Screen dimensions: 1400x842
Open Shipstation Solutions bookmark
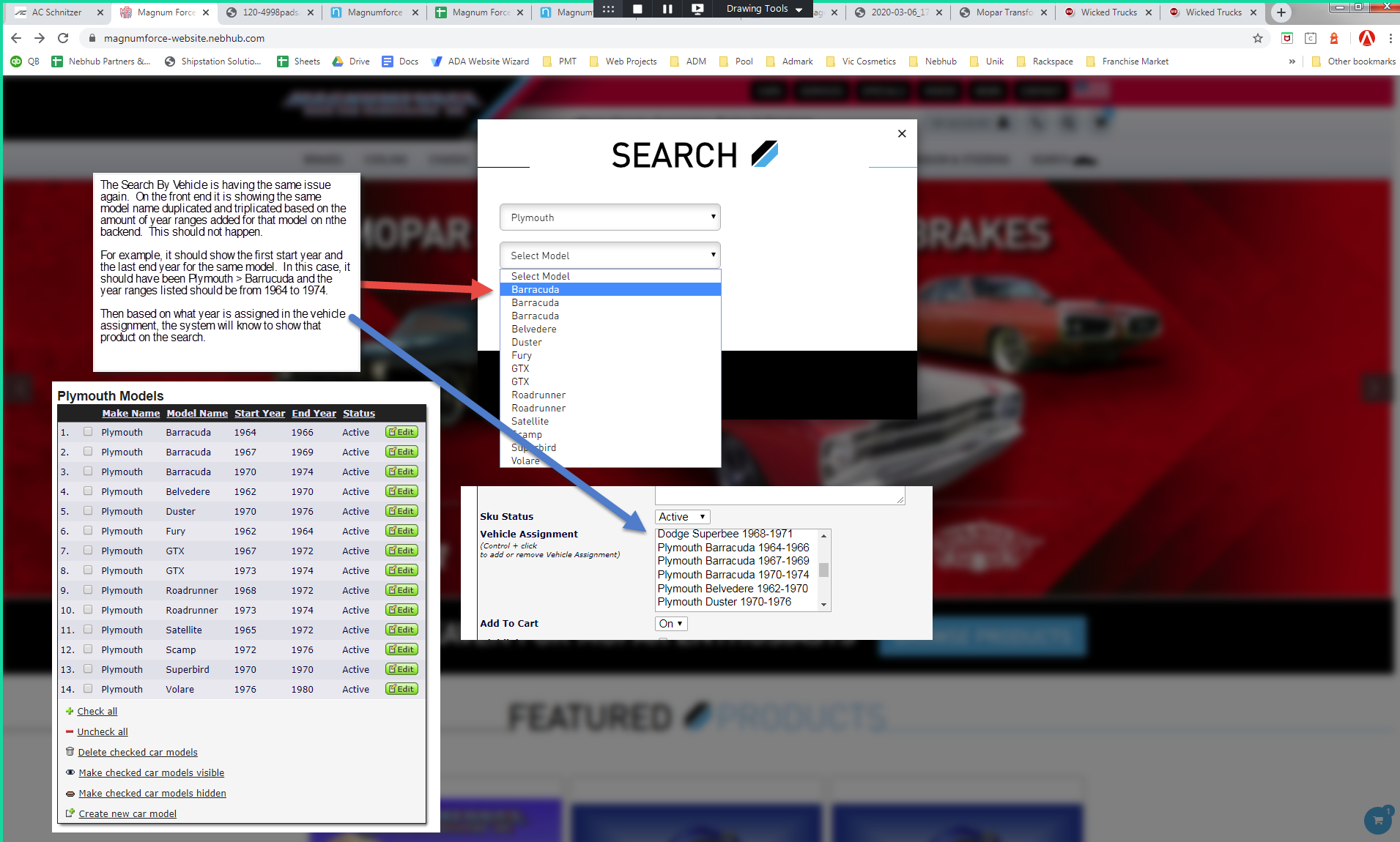click(212, 62)
